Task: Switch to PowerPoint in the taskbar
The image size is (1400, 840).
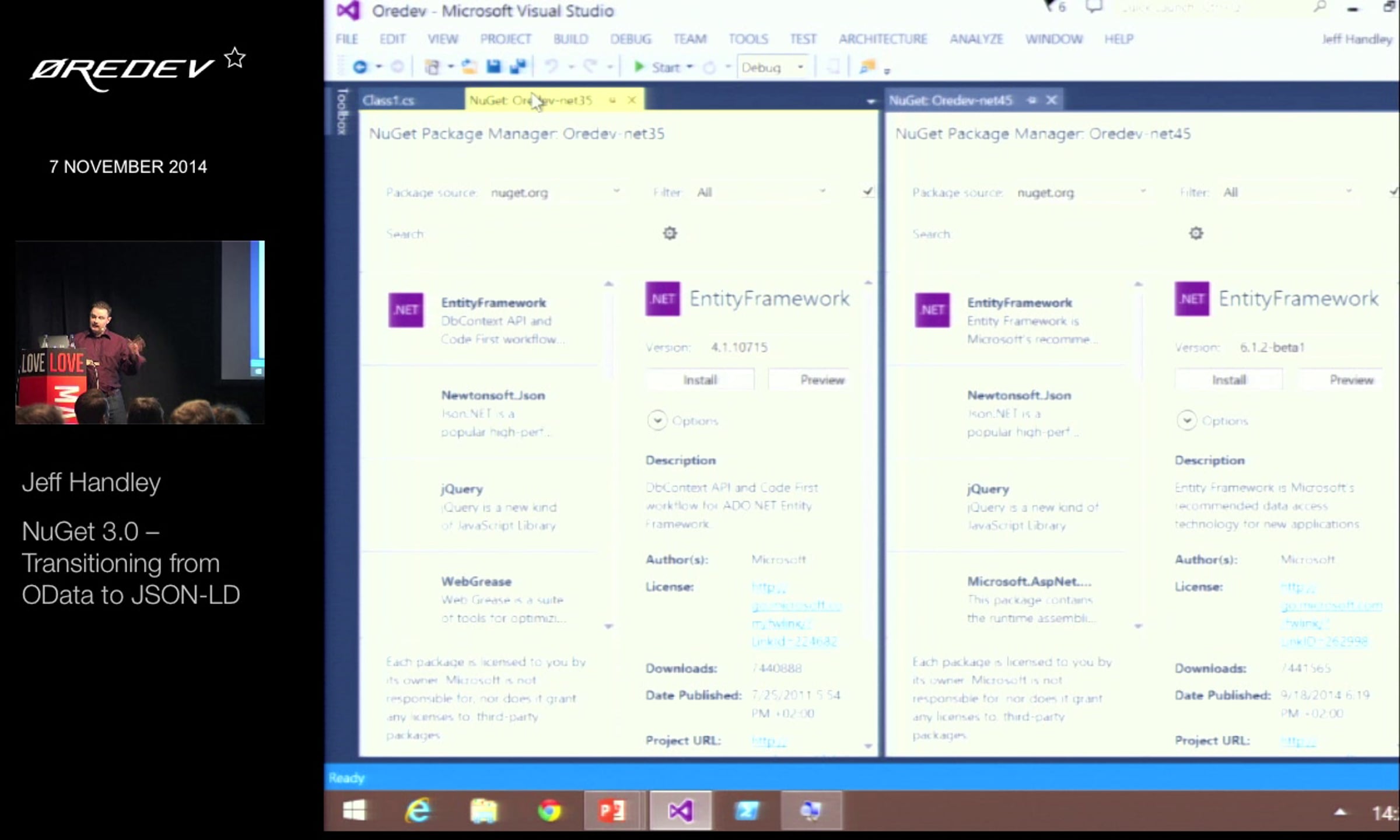Action: [612, 811]
